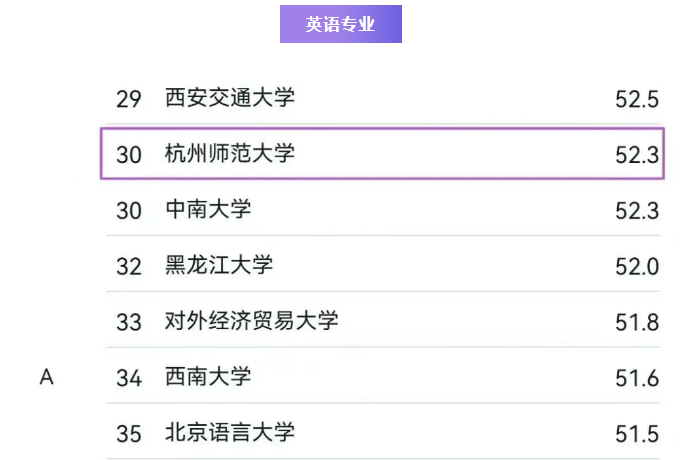Select the rank number 34
Viewport: 685px width, 460px height.
(x=129, y=378)
